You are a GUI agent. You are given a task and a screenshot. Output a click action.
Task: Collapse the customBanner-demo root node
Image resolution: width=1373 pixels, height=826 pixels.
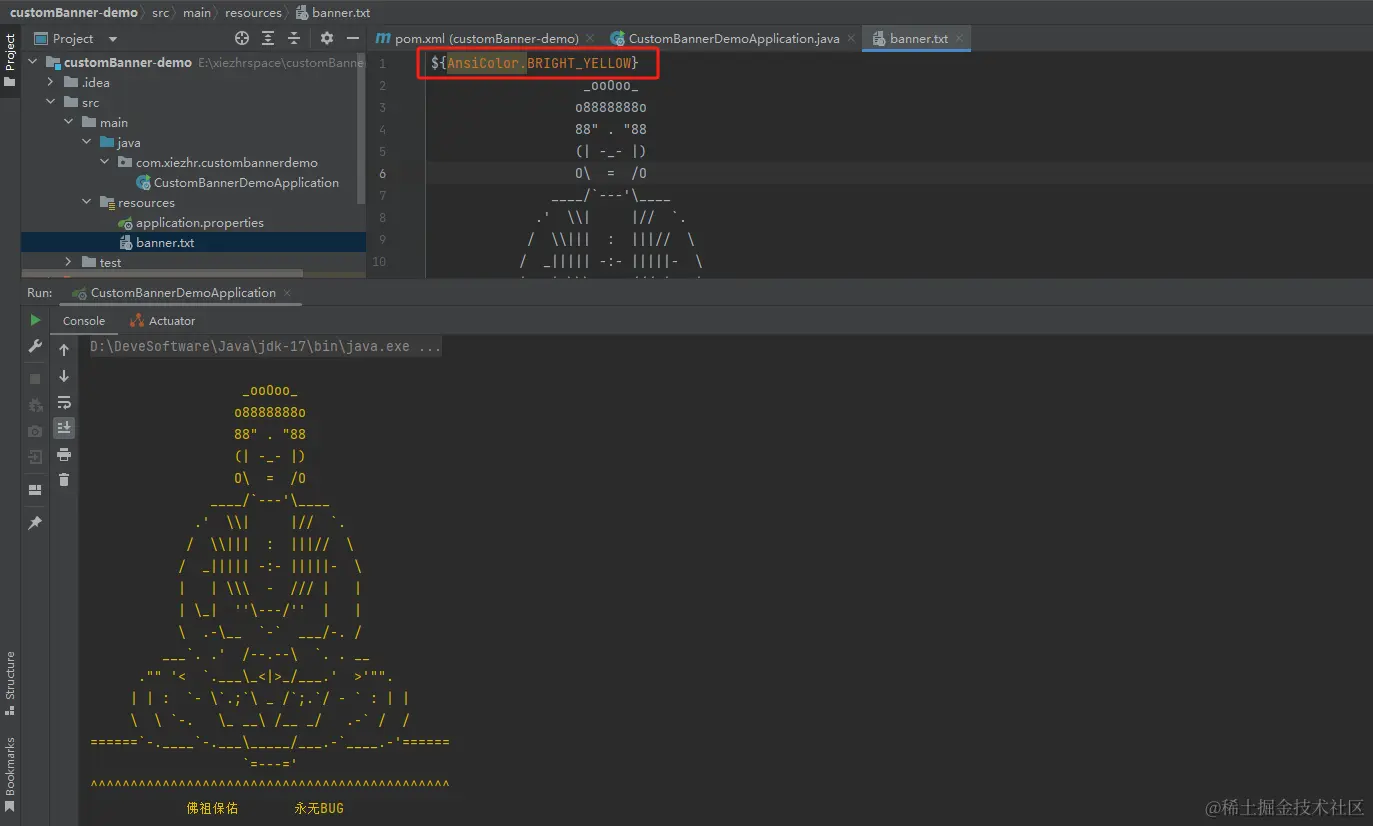tap(32, 62)
